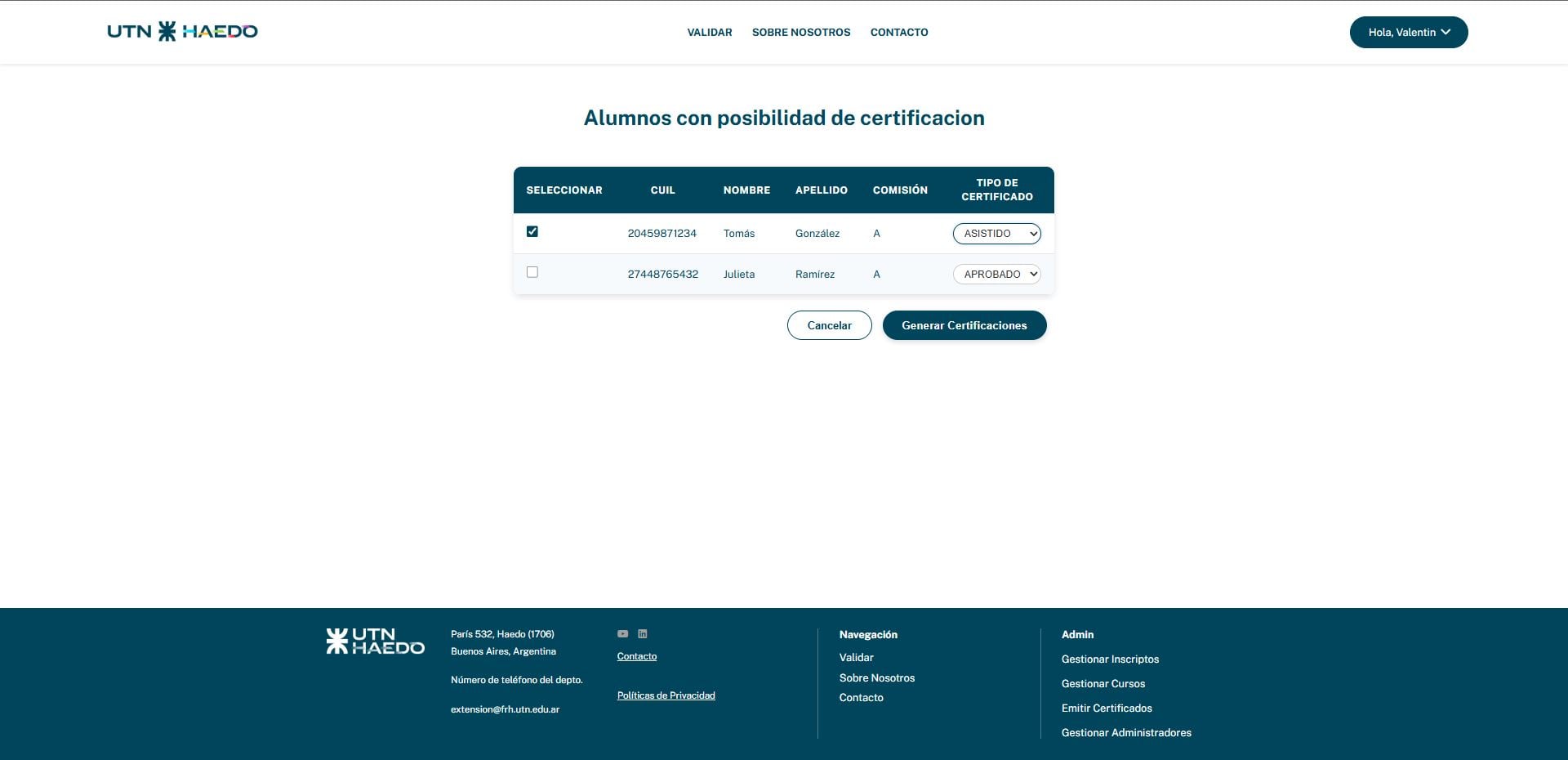Viewport: 1568px width, 760px height.
Task: Expand the Hola, Valentin user menu
Action: tap(1409, 33)
